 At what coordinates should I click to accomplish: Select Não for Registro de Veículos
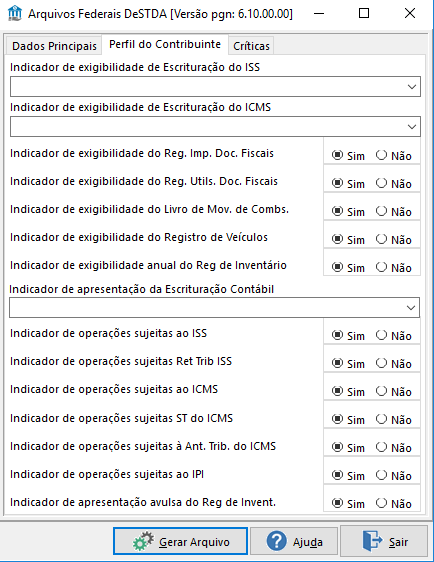381,239
